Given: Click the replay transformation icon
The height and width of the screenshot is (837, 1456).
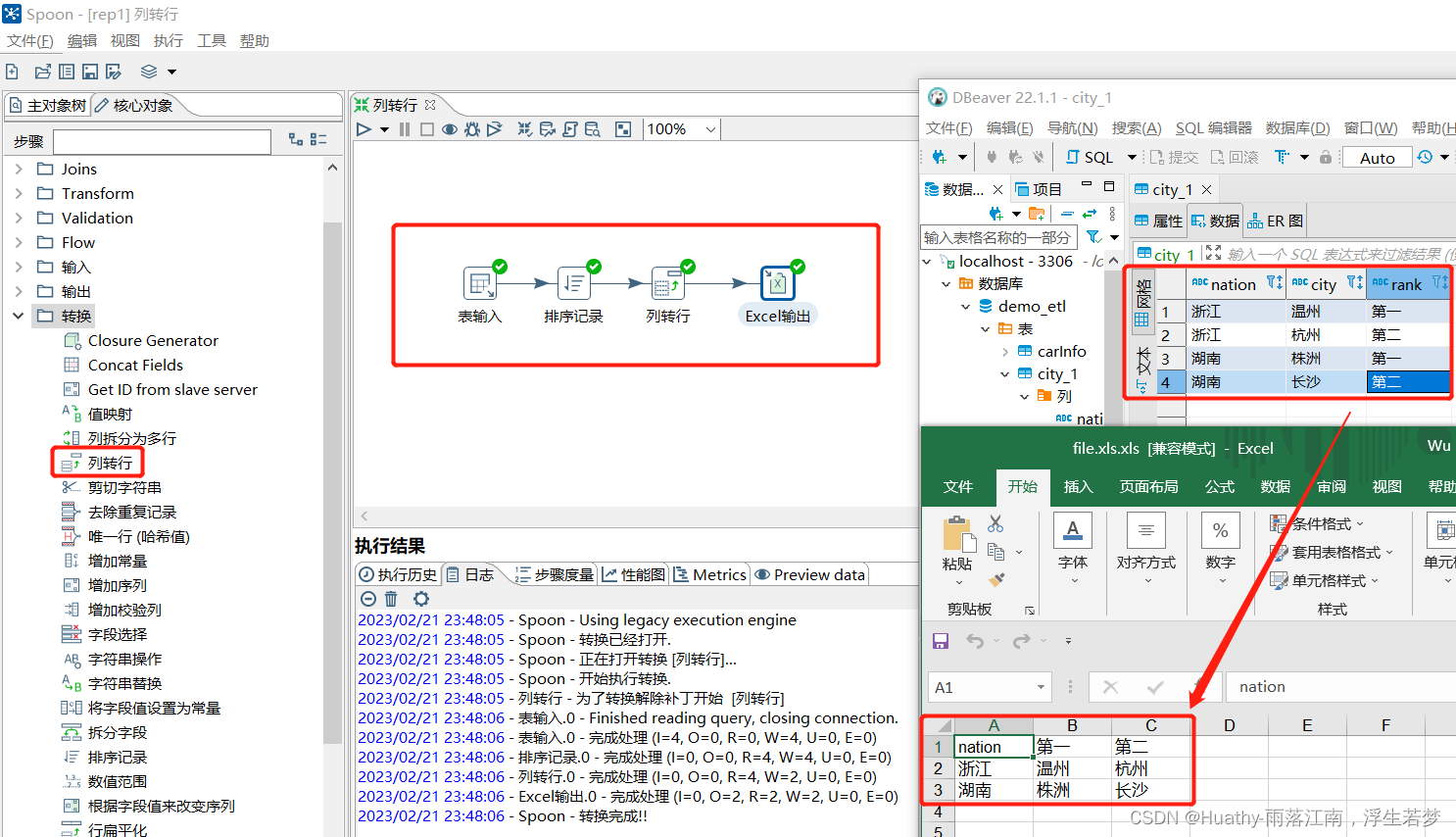Looking at the screenshot, I should pyautogui.click(x=495, y=129).
